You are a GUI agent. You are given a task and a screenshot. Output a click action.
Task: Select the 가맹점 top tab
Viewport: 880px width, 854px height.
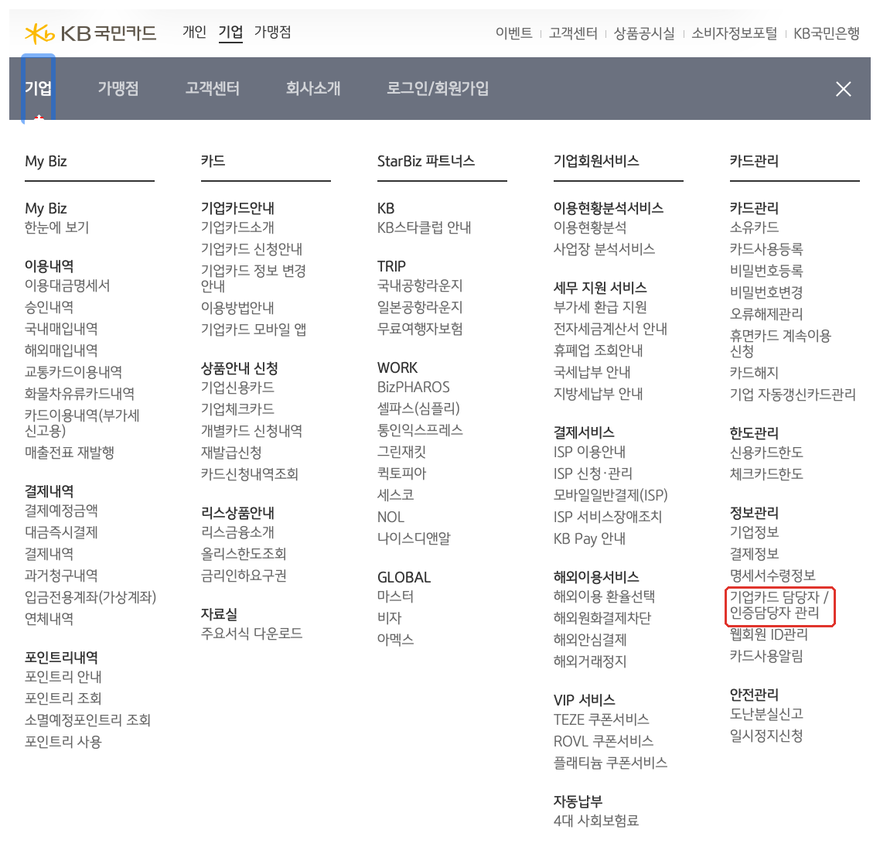pos(272,32)
